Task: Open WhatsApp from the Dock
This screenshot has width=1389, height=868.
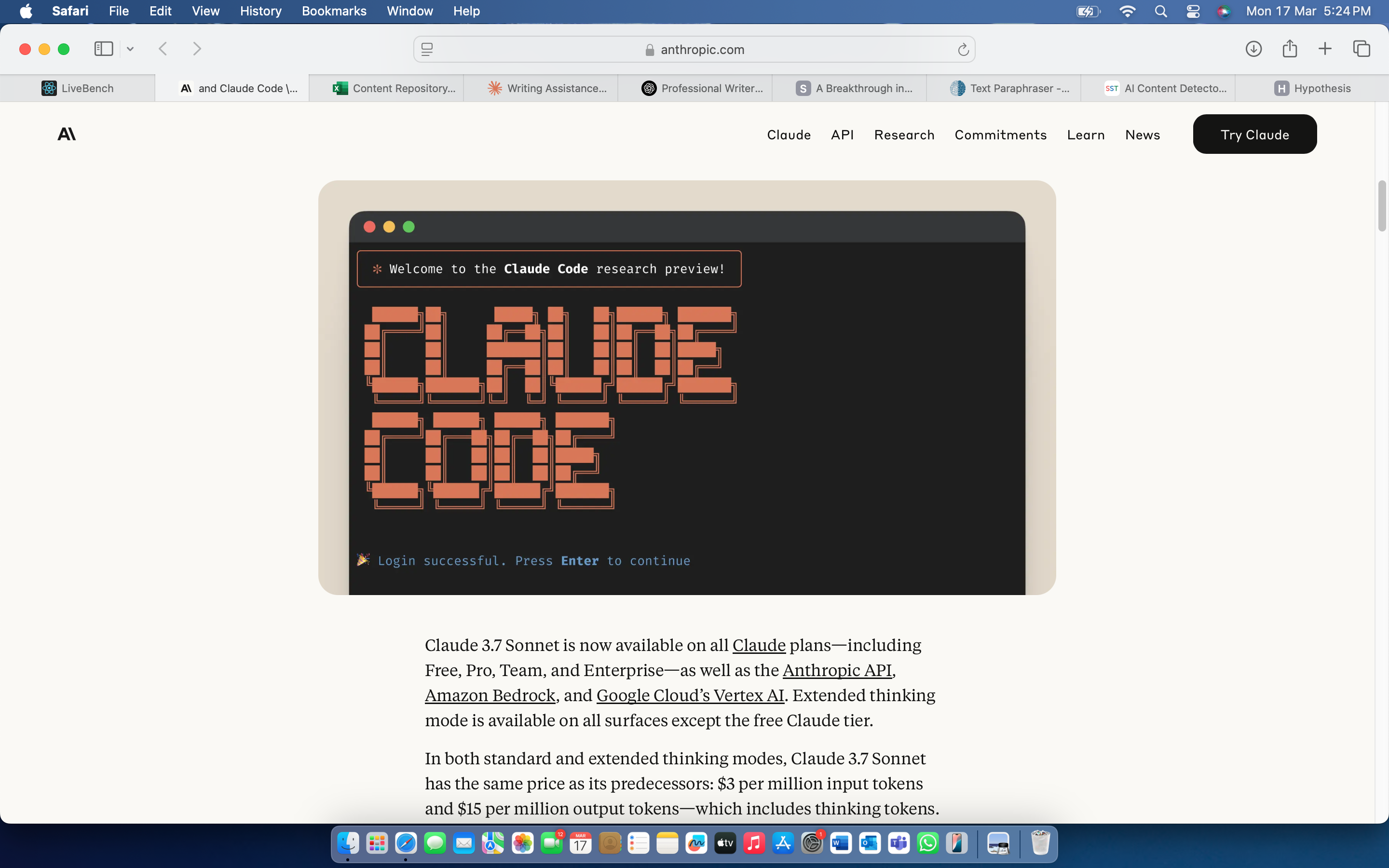Action: click(x=928, y=843)
